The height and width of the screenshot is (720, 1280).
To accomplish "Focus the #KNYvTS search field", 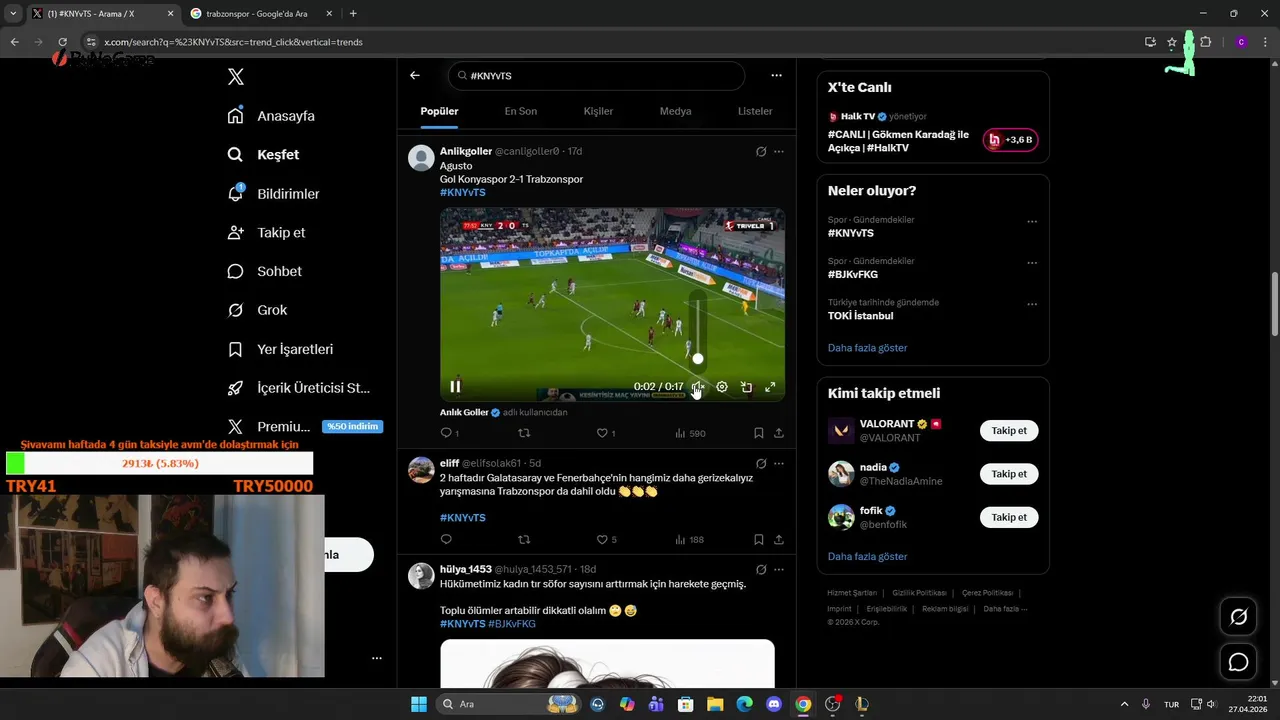I will point(597,76).
